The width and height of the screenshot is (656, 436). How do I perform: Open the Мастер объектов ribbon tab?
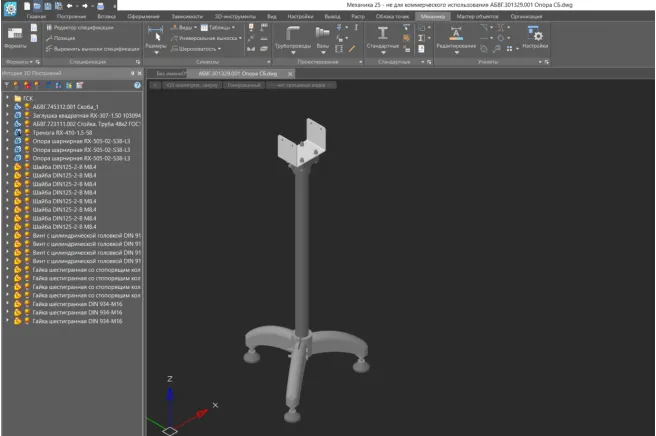475,17
